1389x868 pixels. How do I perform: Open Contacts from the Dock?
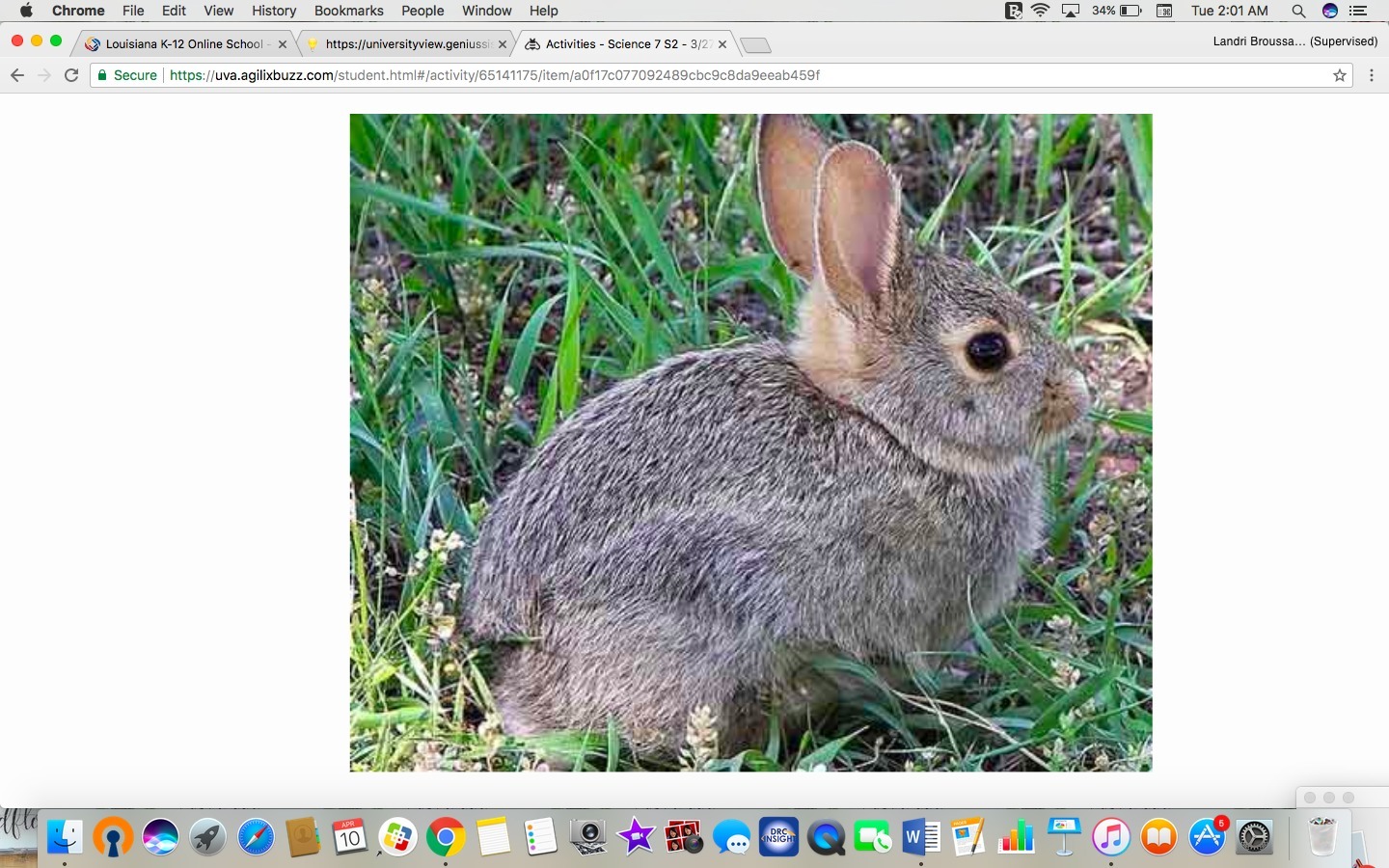pos(303,837)
